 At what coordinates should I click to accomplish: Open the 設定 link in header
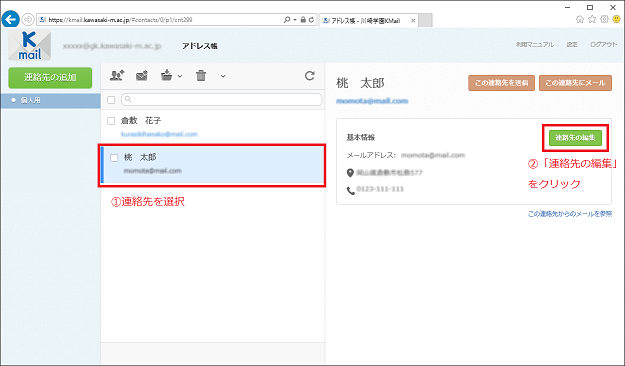(572, 45)
